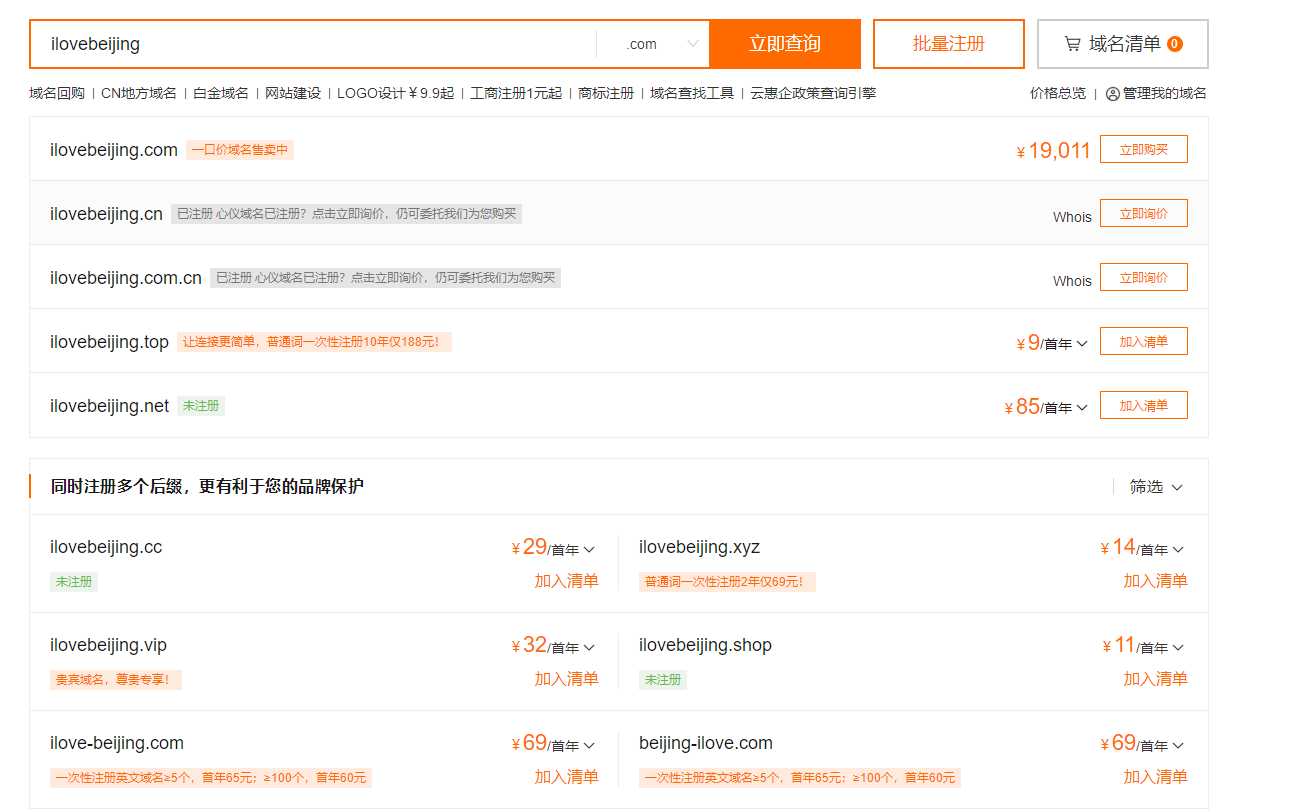
Task: Expand the 筛选 filter dropdown
Action: tap(1156, 487)
